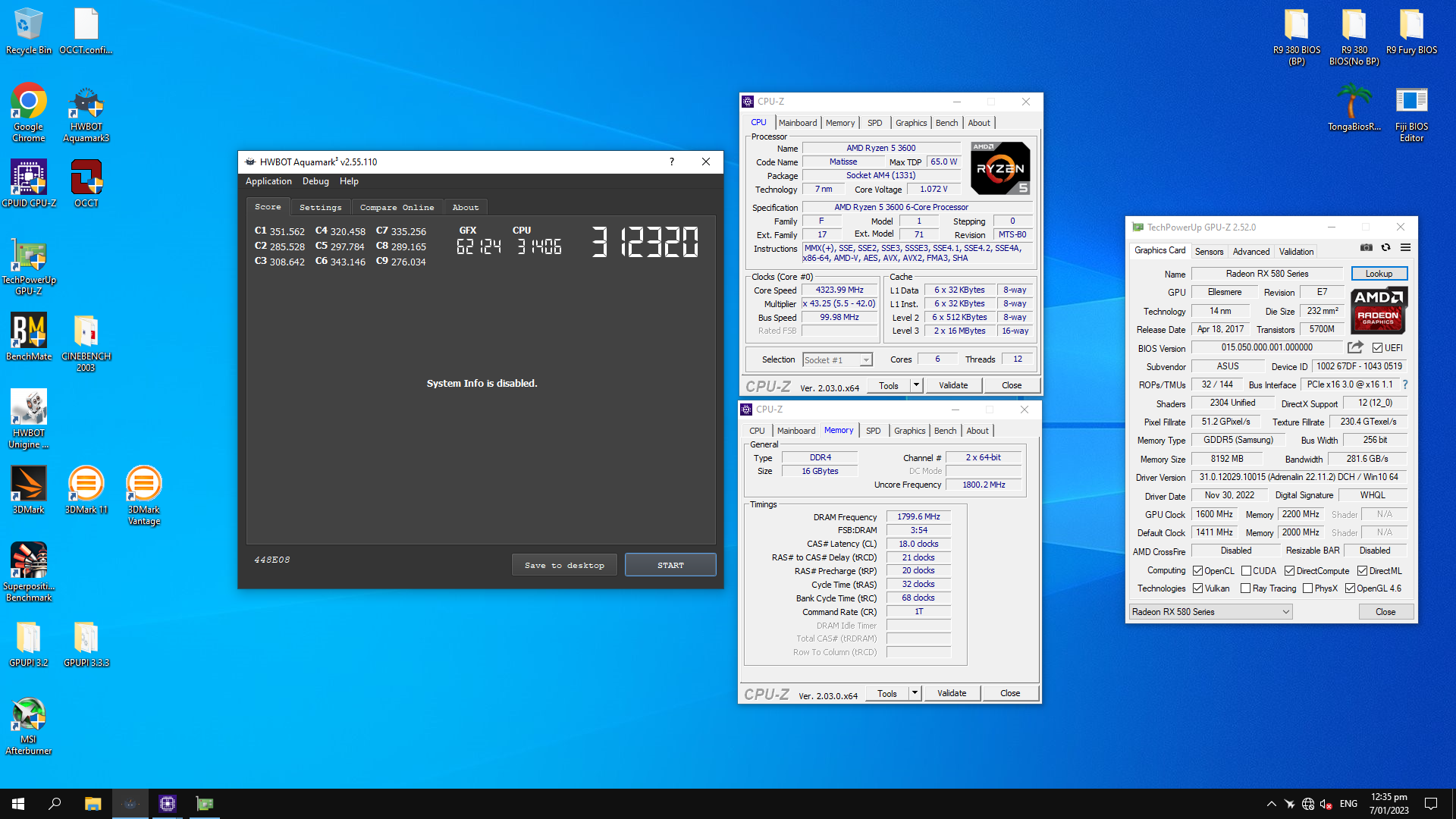Open 3DMark desktop shortcut
Image resolution: width=1456 pixels, height=819 pixels.
[29, 490]
